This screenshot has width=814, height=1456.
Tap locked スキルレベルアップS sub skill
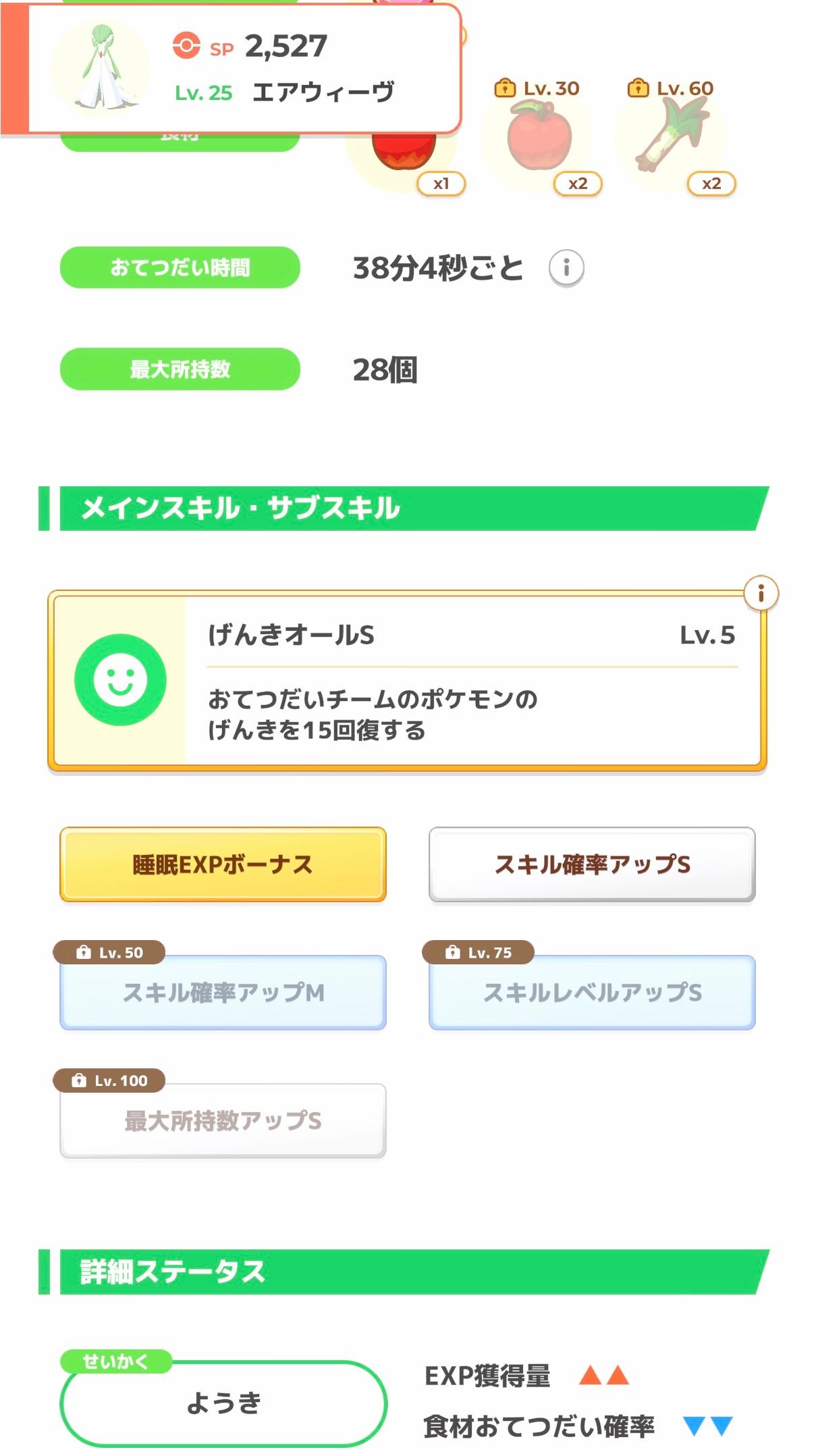(592, 993)
